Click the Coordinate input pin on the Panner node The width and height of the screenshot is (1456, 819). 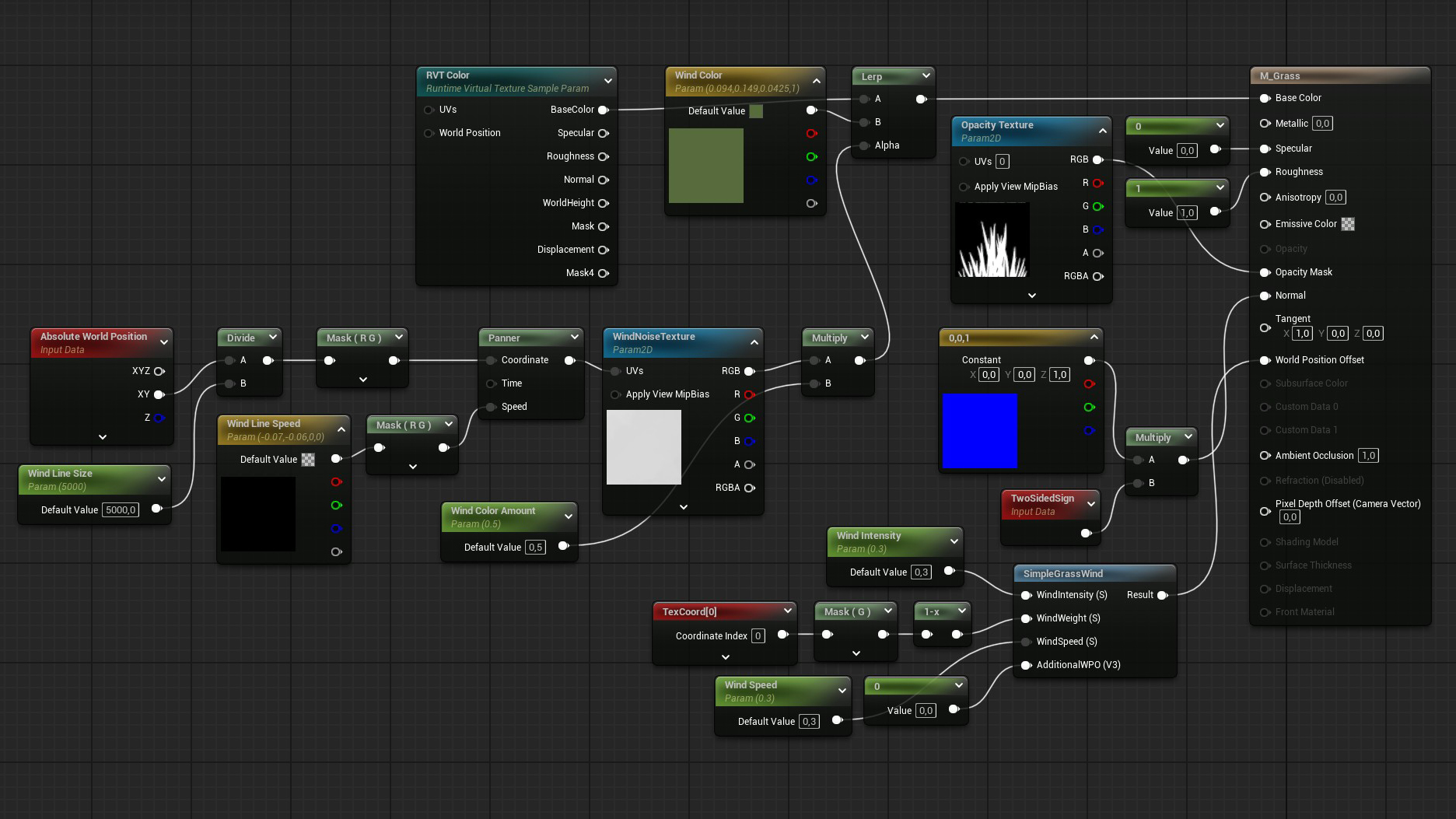coord(492,359)
